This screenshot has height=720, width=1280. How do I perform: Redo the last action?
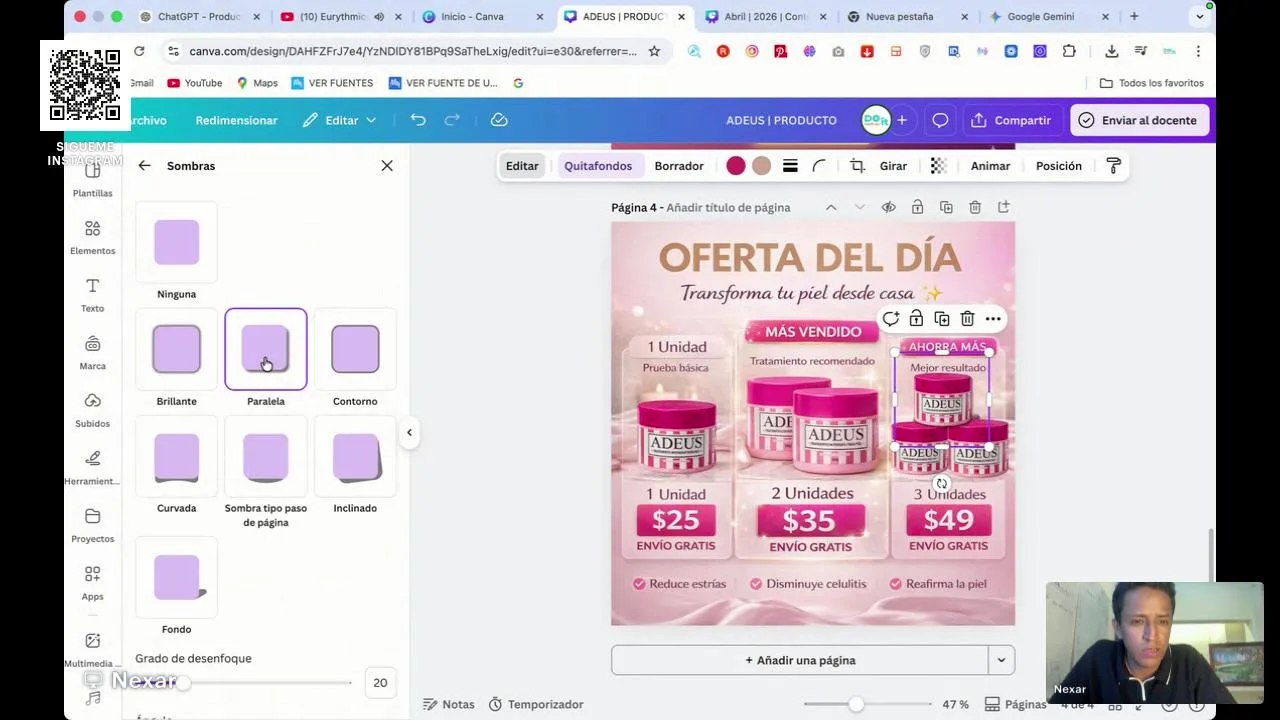(x=452, y=120)
